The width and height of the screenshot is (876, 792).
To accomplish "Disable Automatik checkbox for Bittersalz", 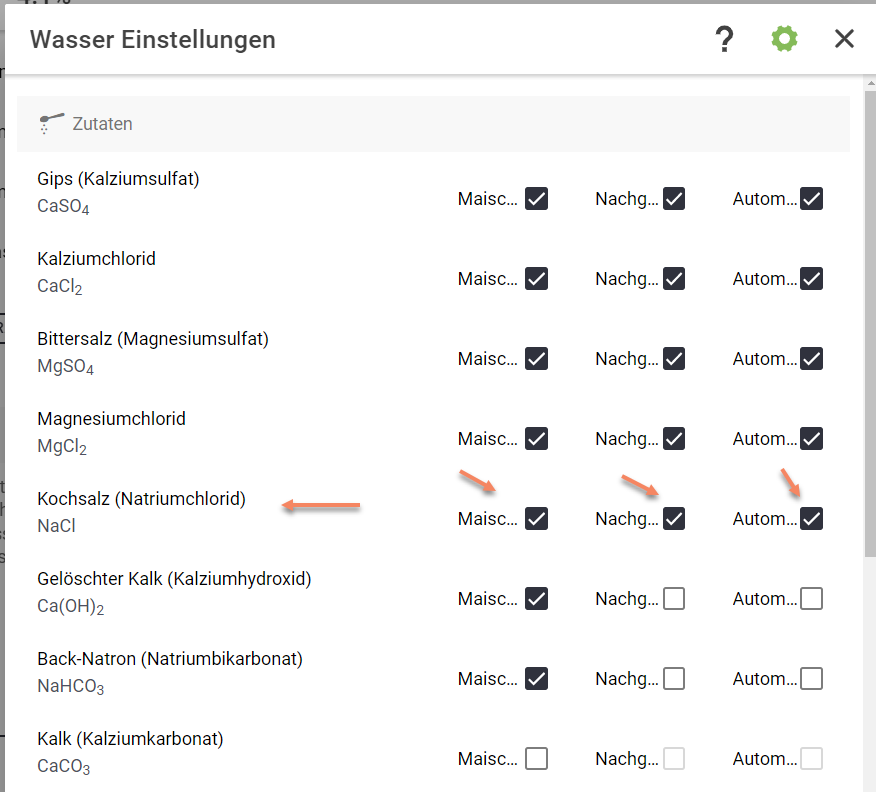I will click(x=811, y=359).
